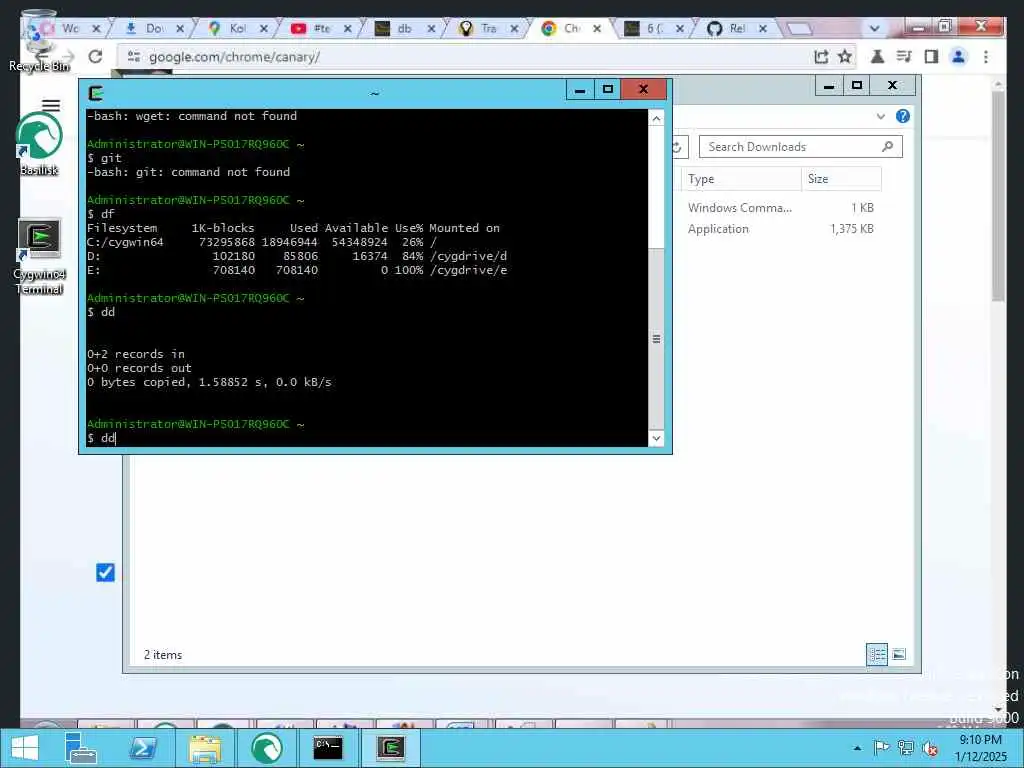Click the muted volume tray icon
Viewport: 1024px width, 768px height.
930,748
